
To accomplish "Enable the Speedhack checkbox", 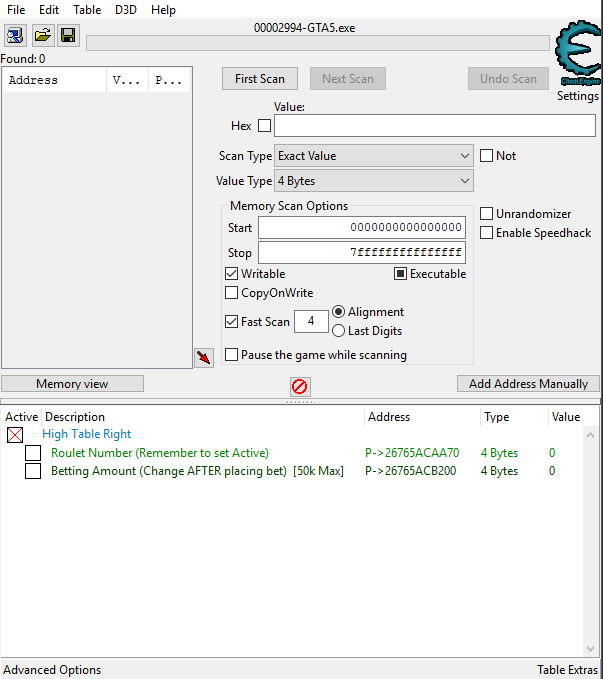I will pyautogui.click(x=487, y=233).
